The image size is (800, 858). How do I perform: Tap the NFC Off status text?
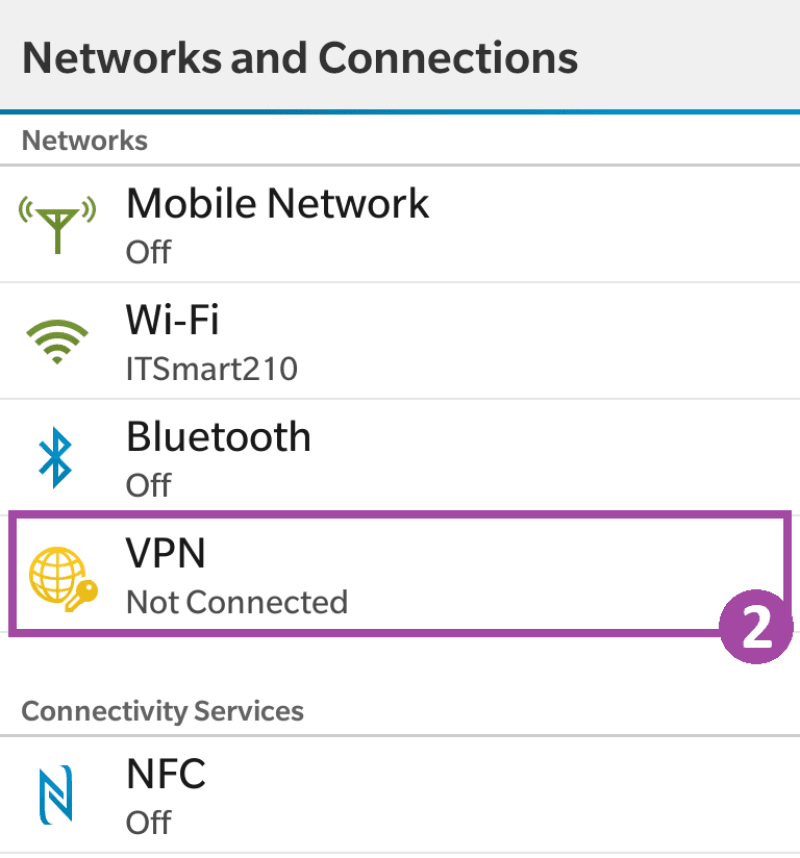pos(148,822)
